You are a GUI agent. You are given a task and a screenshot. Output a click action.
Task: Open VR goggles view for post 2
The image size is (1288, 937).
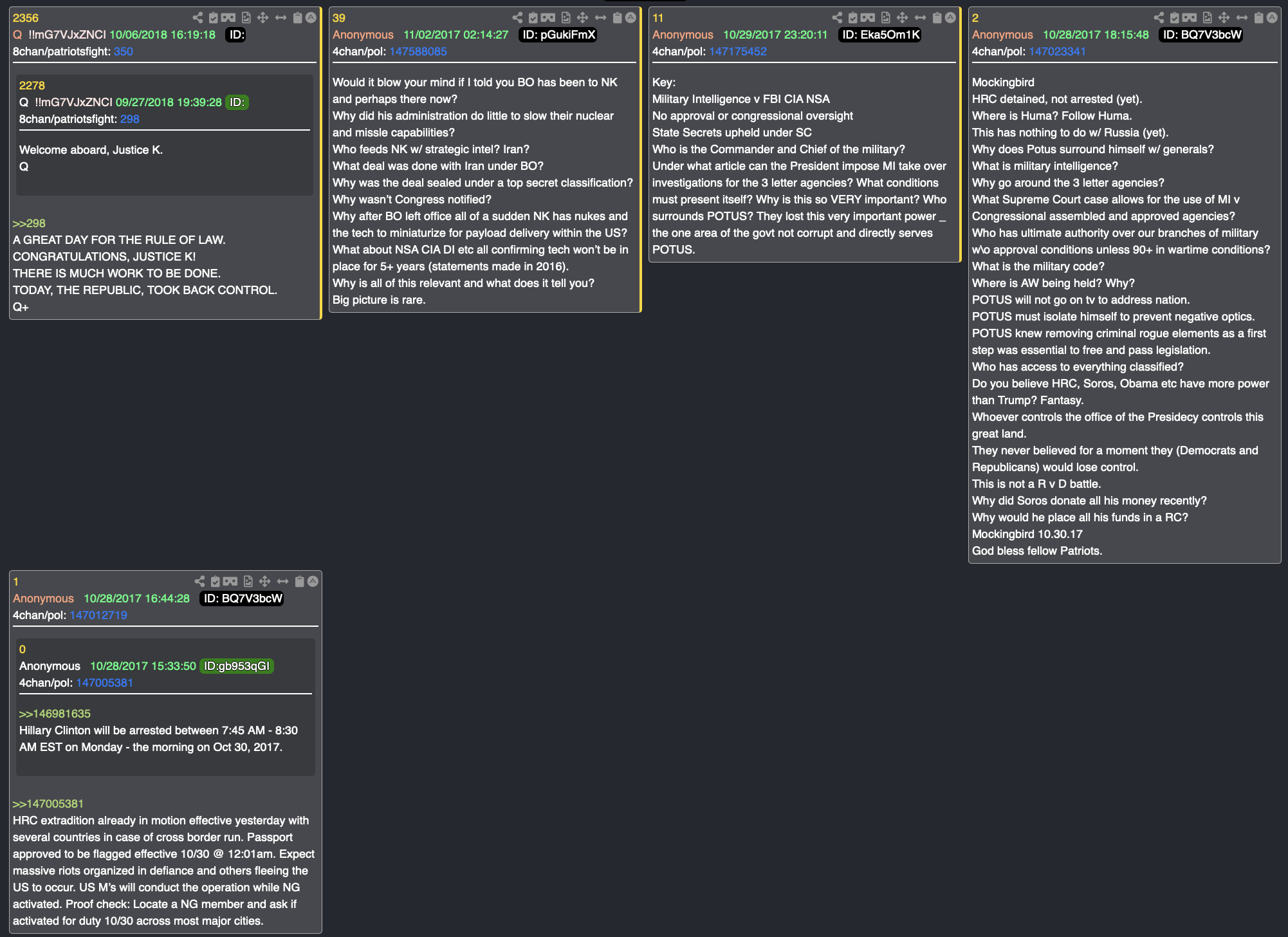click(x=1190, y=17)
